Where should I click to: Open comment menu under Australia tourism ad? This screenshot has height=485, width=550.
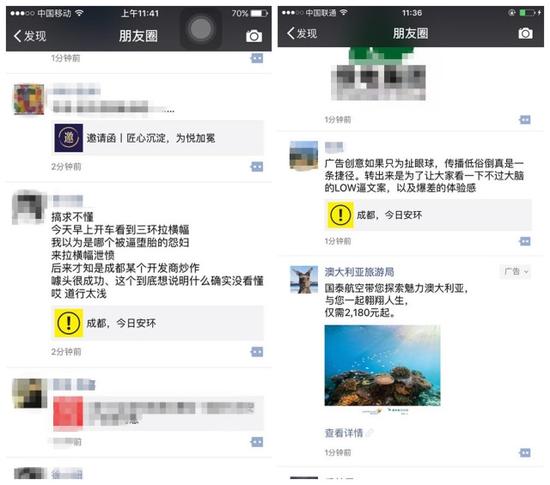click(525, 453)
